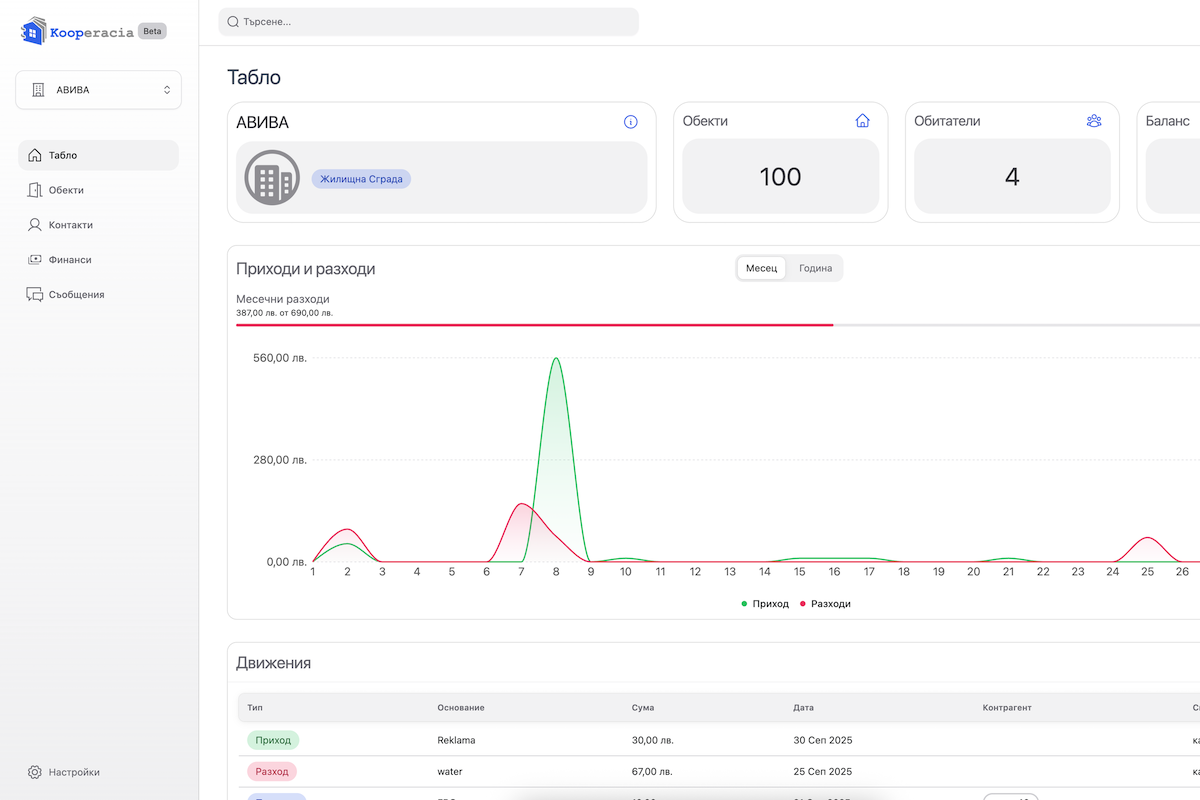Switch chart to Месец view
This screenshot has width=1200, height=800.
pos(761,268)
